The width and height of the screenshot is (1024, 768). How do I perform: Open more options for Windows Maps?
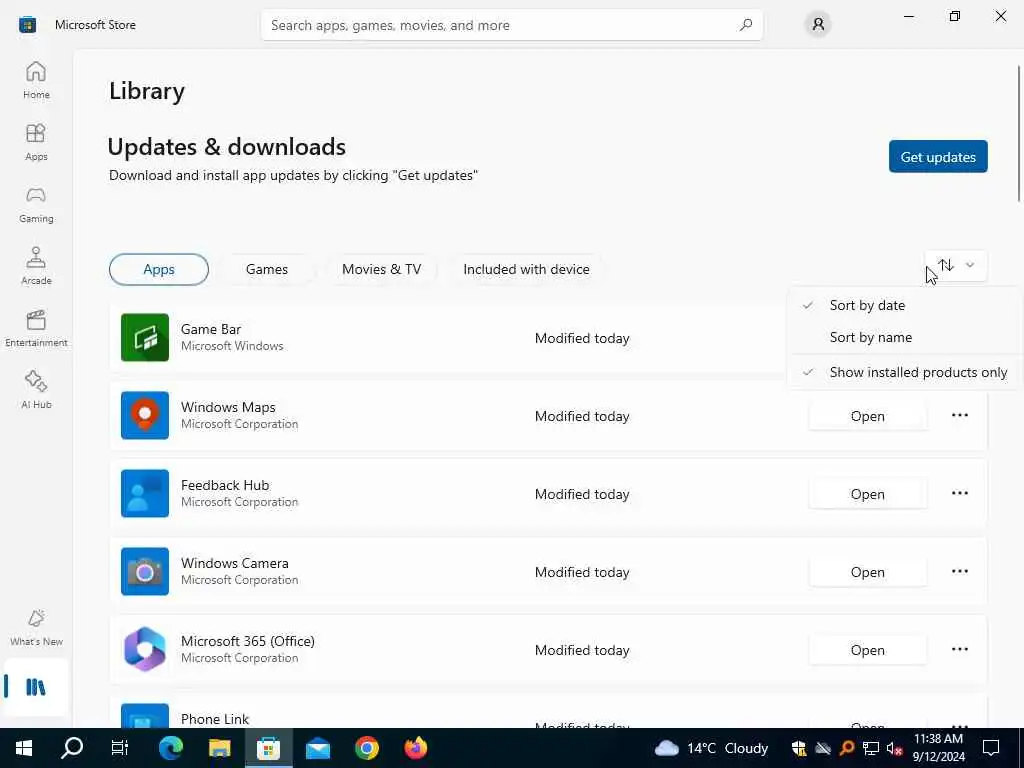(959, 415)
